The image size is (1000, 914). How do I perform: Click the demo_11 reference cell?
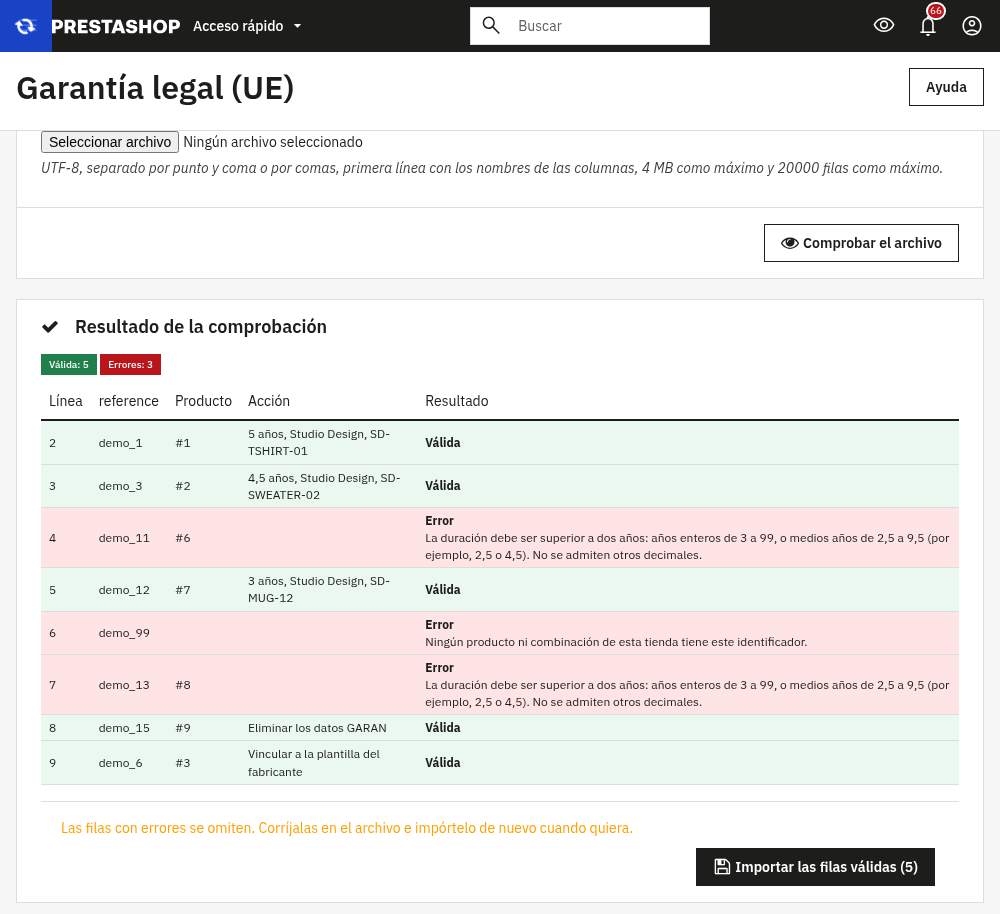(124, 538)
